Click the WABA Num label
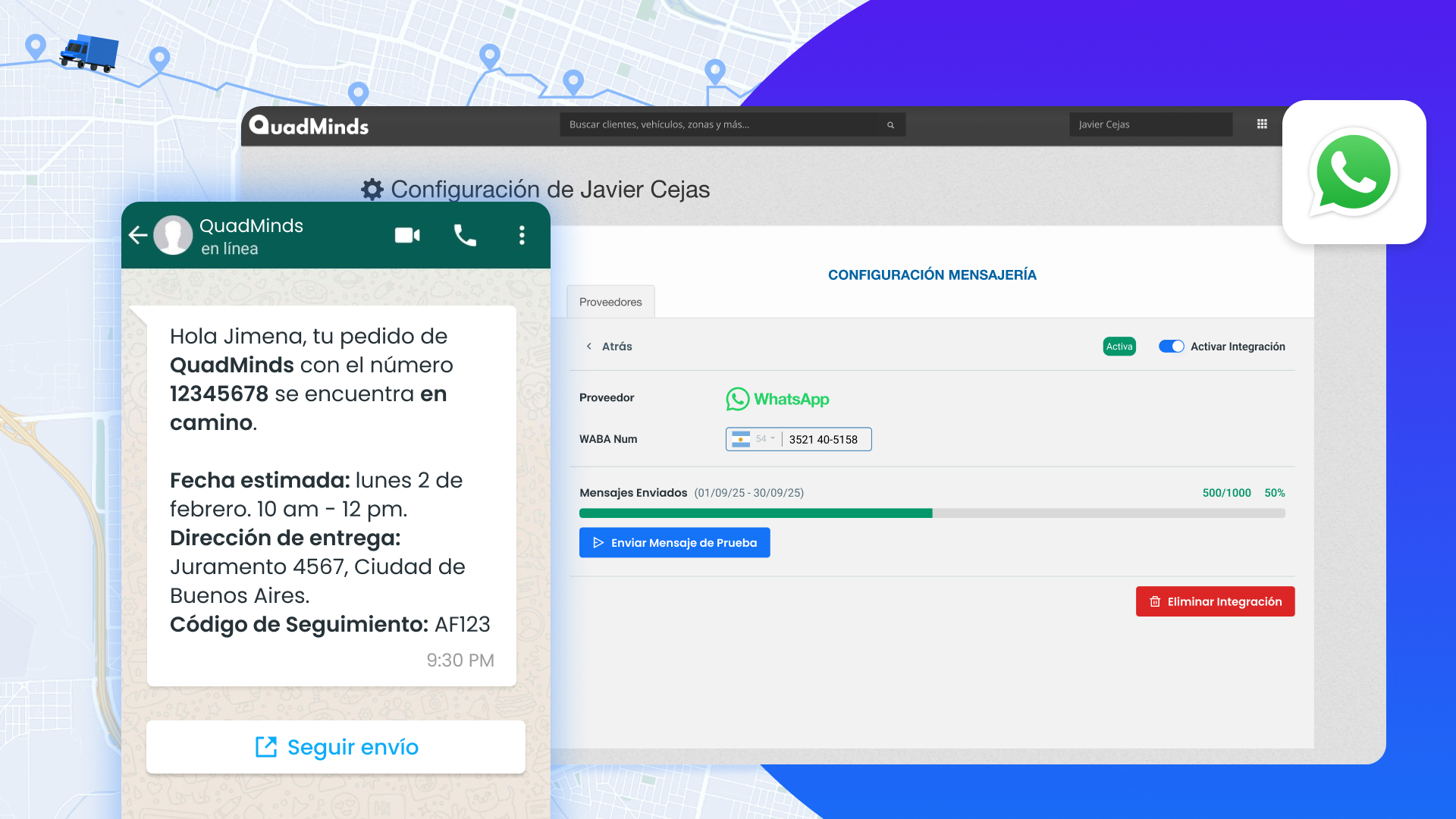The image size is (1456, 819). click(608, 439)
